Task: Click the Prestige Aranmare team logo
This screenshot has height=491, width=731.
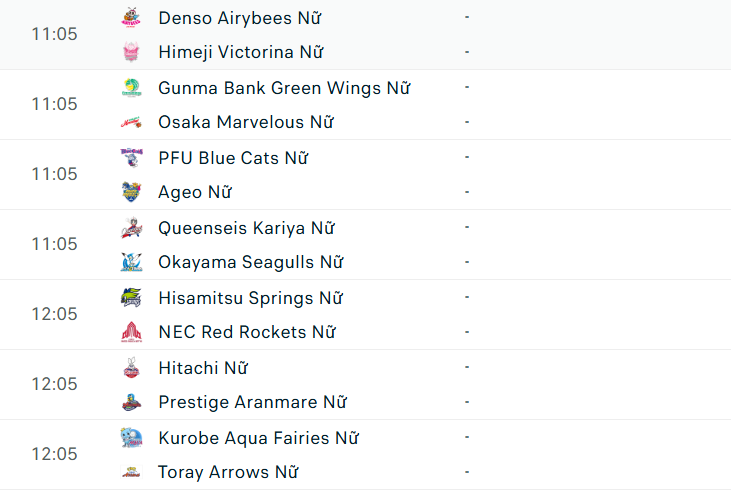Action: coord(131,402)
